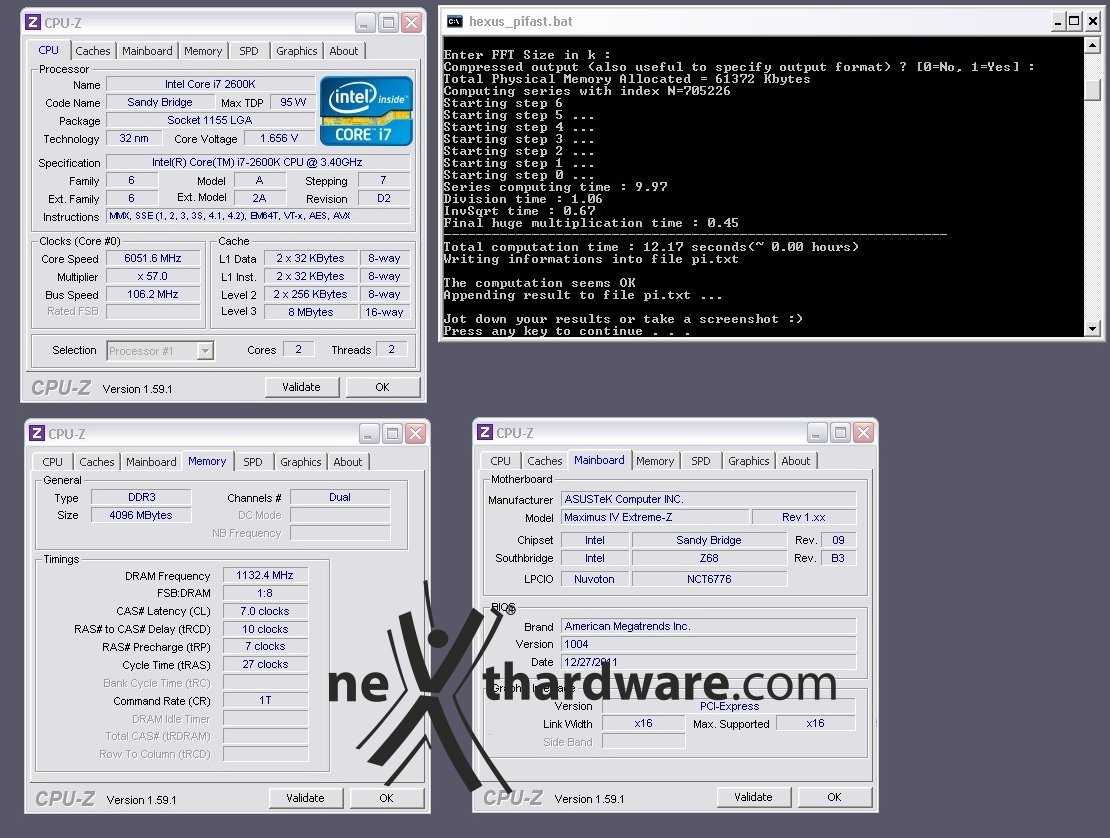
Task: Click the CPU-Z title icon in the mainboard window
Action: coord(485,432)
